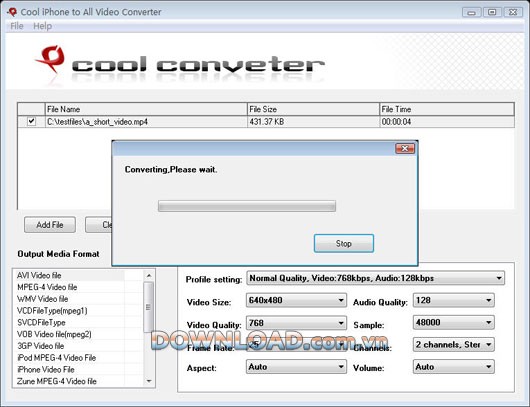Image resolution: width=530 pixels, height=407 pixels.
Task: Click the app icon in the title bar
Action: pyautogui.click(x=12, y=12)
